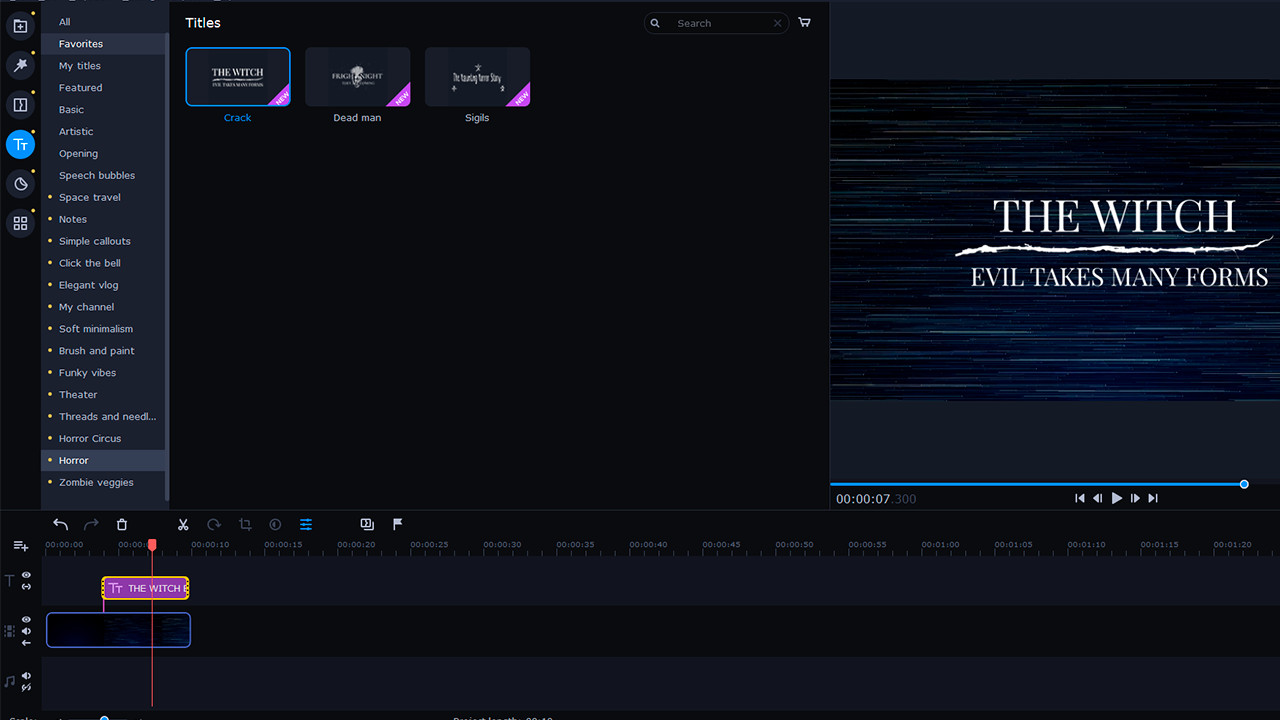The height and width of the screenshot is (720, 1280).
Task: Add a timeline marker with the flag icon
Action: coord(397,524)
